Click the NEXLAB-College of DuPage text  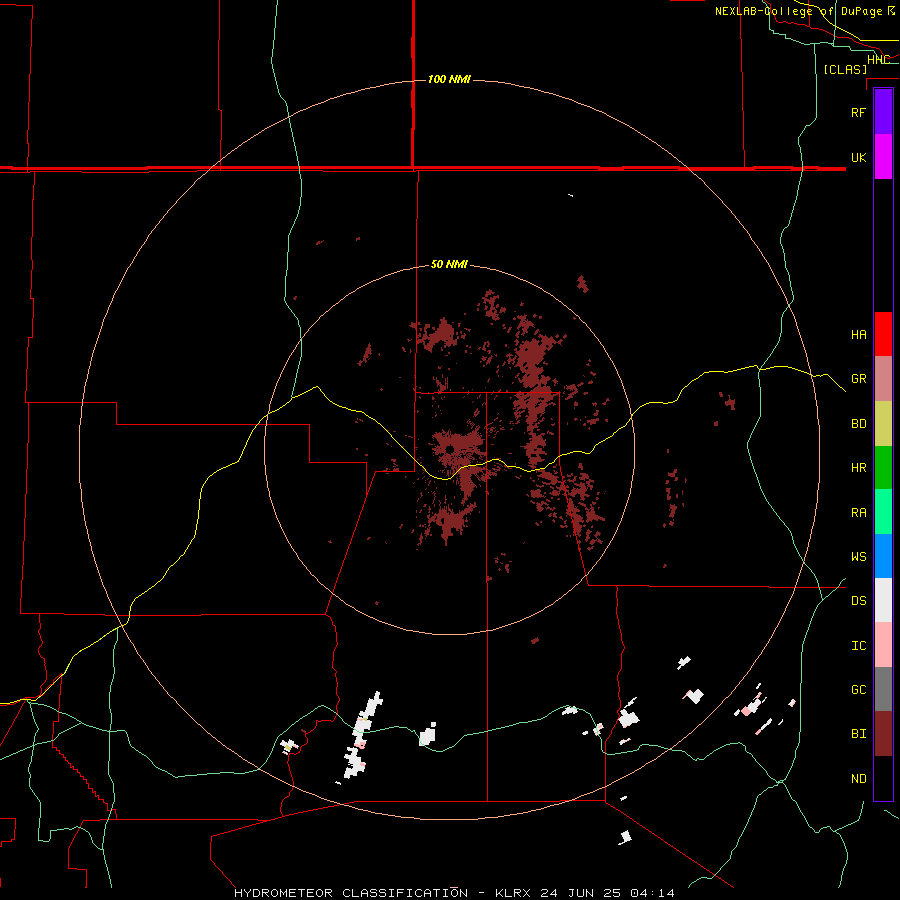pos(798,11)
